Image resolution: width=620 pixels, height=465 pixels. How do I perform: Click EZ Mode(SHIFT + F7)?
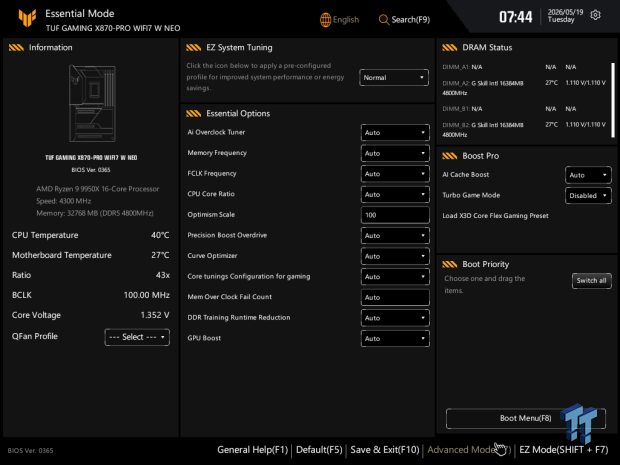pyautogui.click(x=563, y=450)
